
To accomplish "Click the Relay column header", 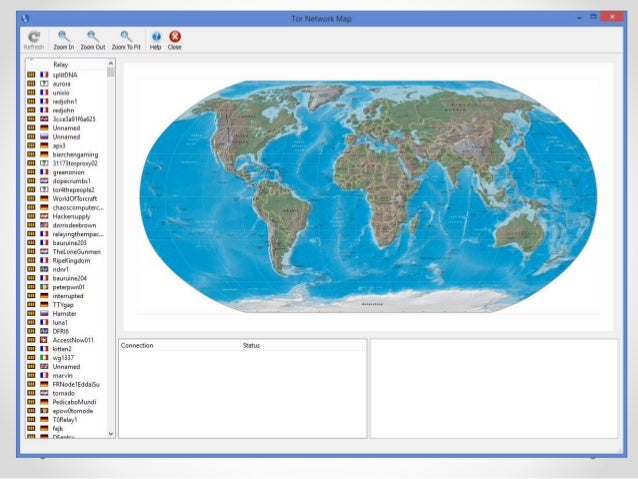I will [x=61, y=65].
